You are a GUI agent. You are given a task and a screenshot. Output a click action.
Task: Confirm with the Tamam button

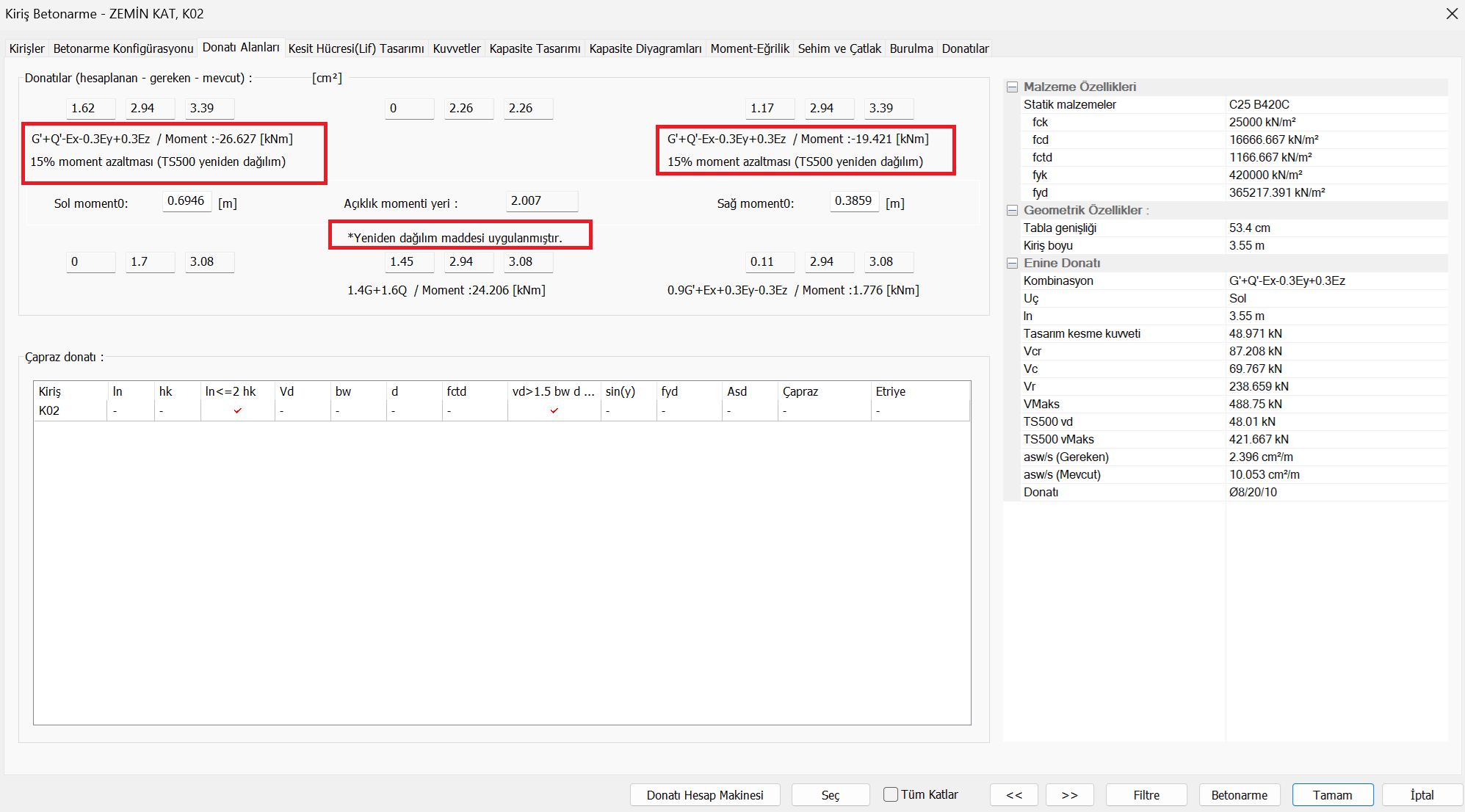[x=1332, y=795]
